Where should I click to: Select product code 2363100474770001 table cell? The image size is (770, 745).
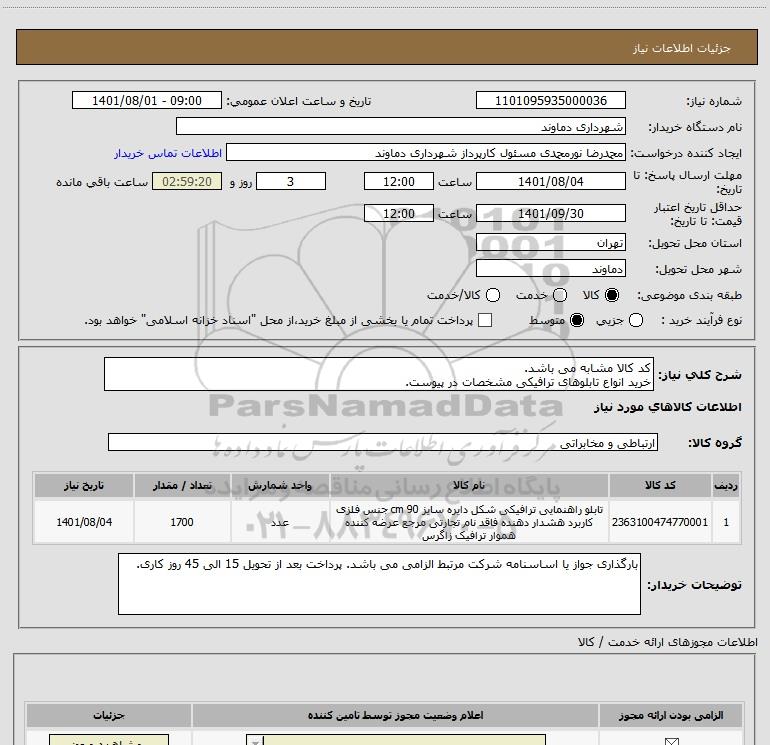tap(660, 522)
